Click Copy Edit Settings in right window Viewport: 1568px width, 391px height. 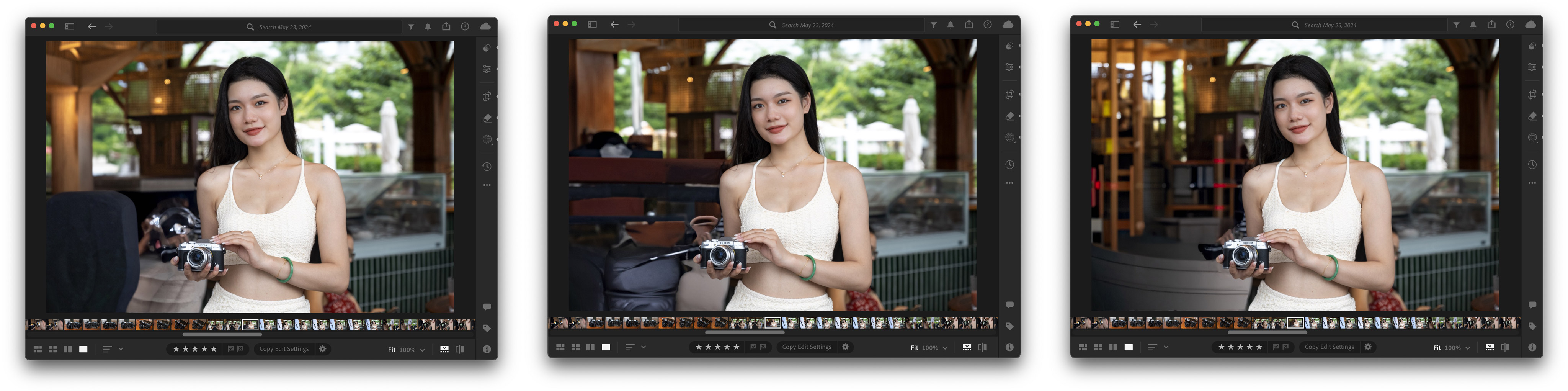click(x=1330, y=348)
